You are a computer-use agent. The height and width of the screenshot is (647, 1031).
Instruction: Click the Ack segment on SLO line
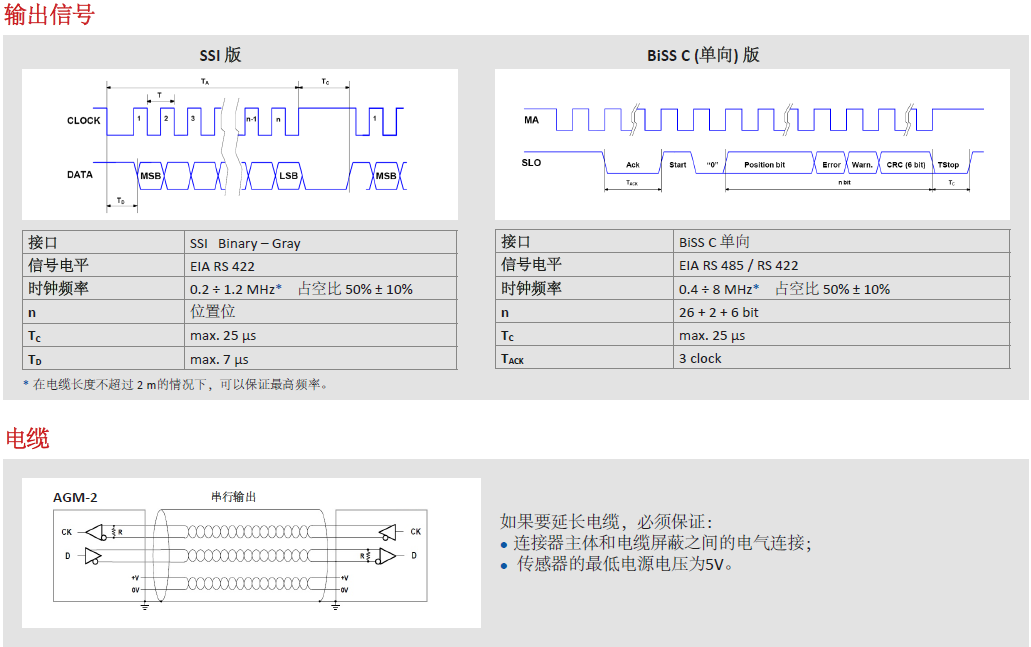(632, 164)
